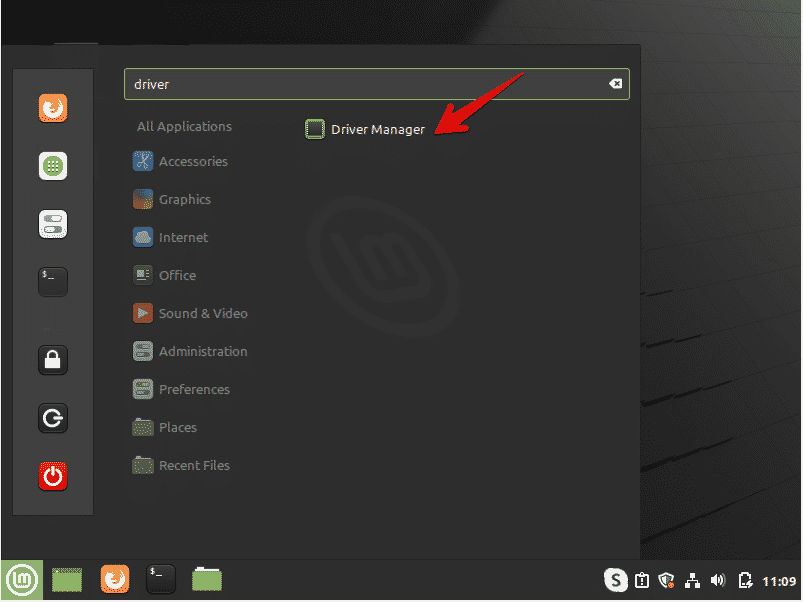Open network settings from the tray
803x602 pixels.
pos(692,580)
